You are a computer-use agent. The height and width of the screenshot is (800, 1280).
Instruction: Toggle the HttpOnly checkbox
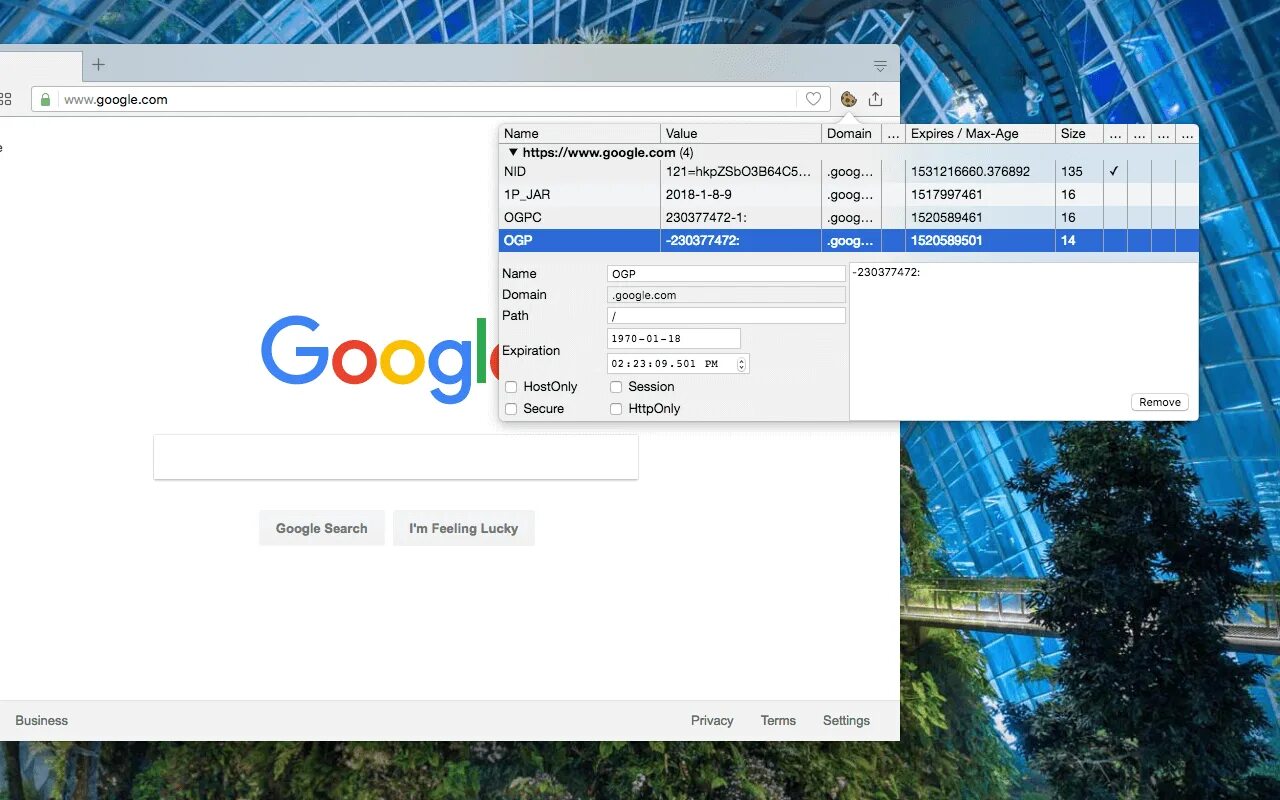616,408
